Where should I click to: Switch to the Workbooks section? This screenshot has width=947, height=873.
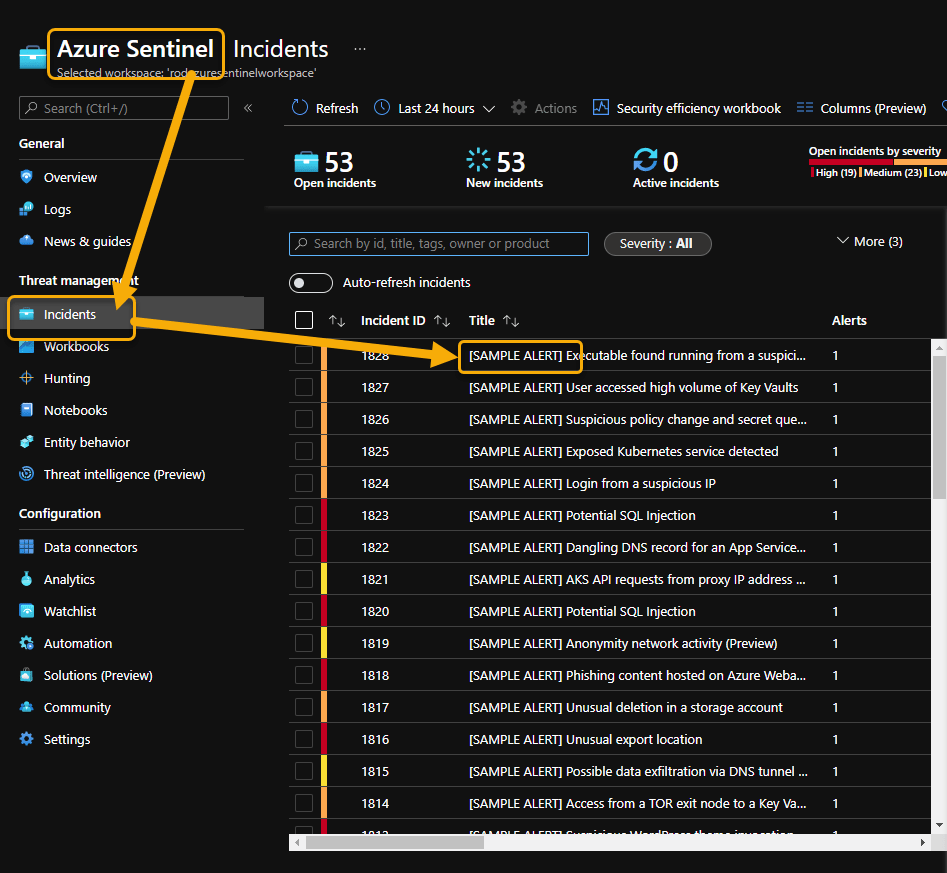pos(73,345)
